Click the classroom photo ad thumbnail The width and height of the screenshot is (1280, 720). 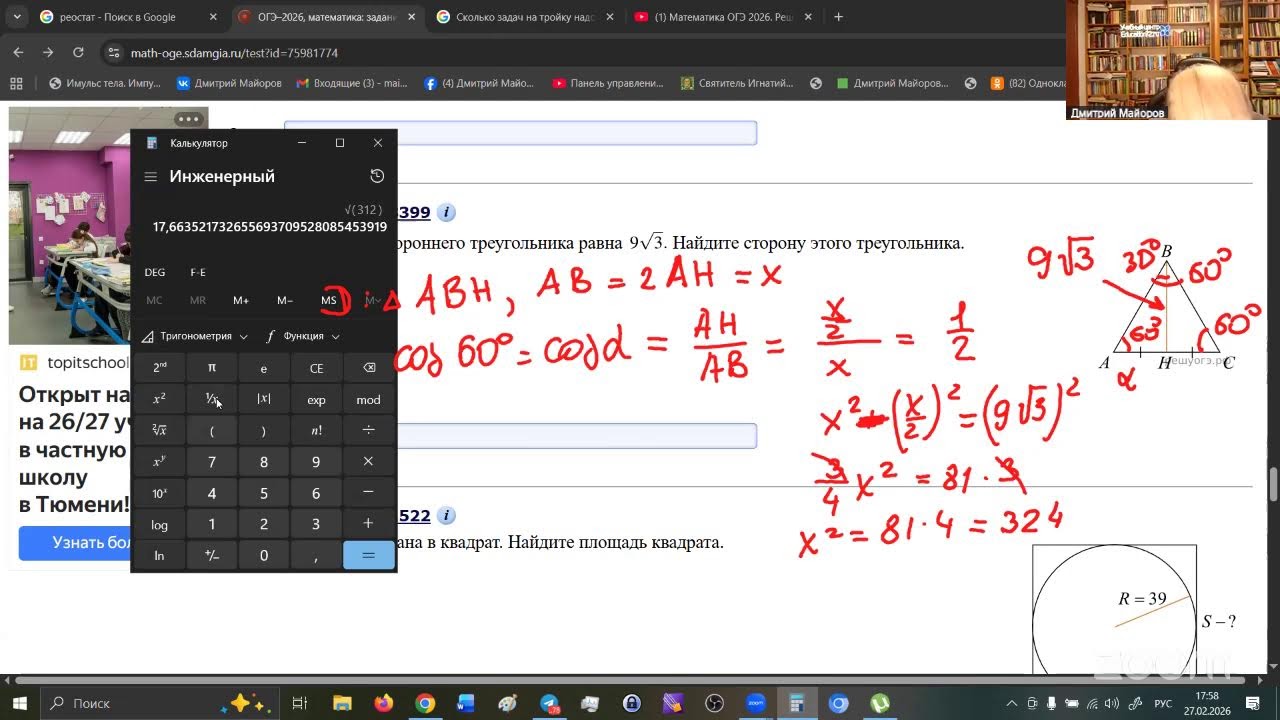point(108,225)
